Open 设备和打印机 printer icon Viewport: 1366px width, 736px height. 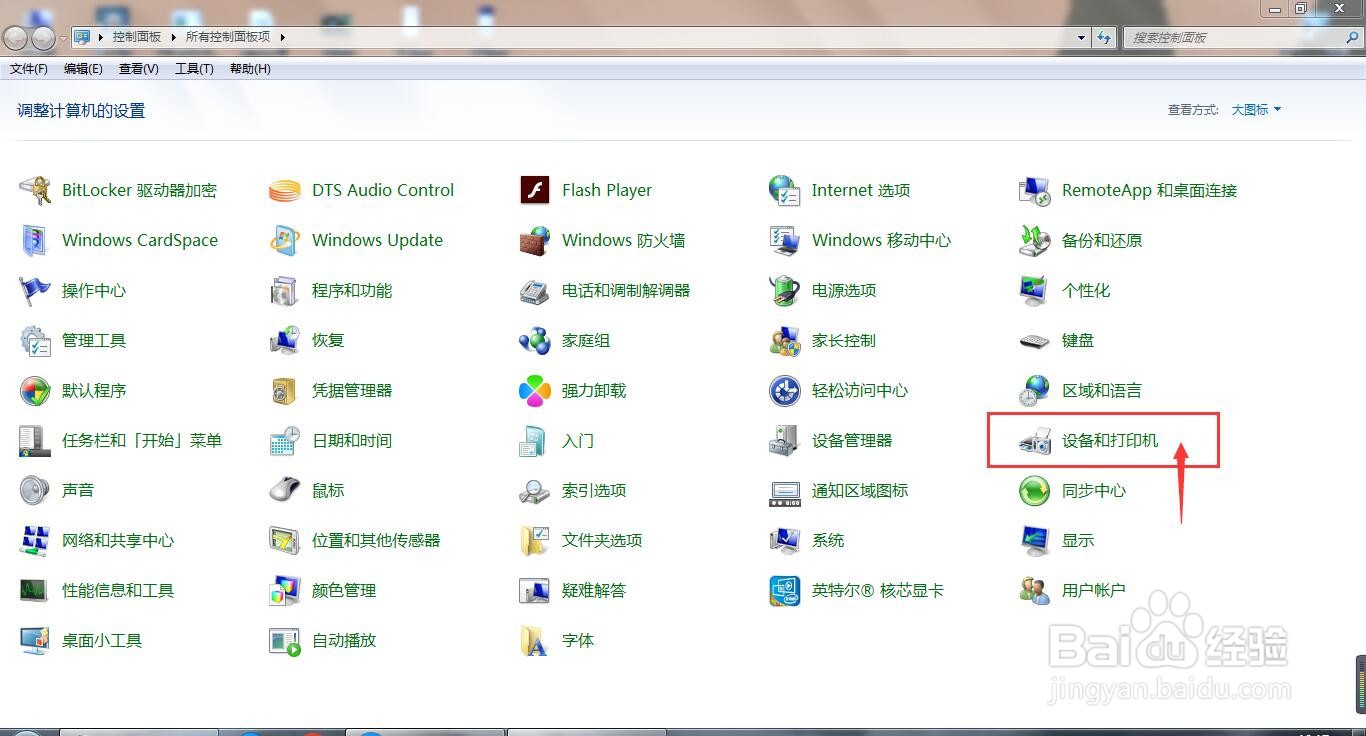click(x=1035, y=440)
